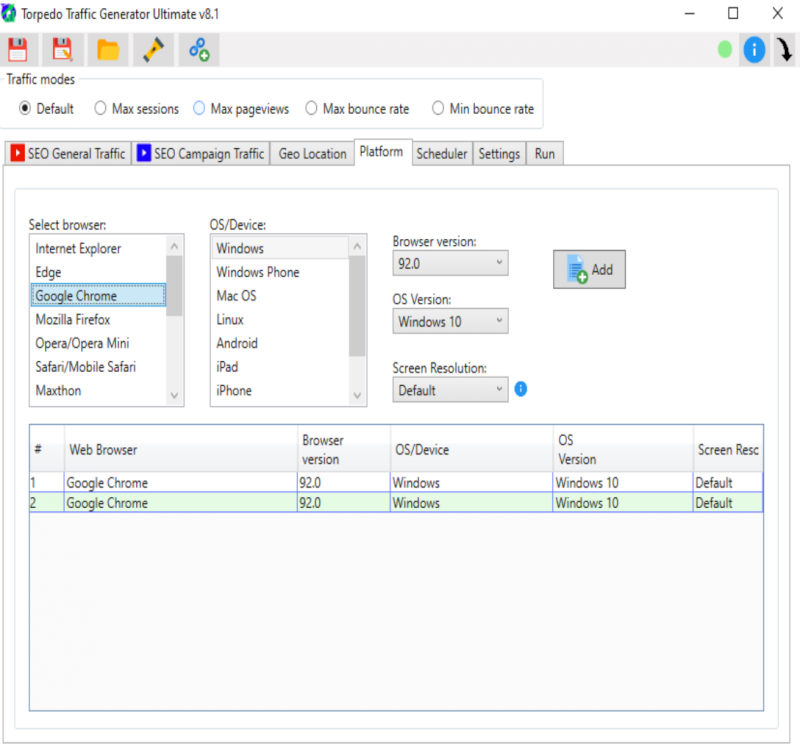Viewport: 800px width, 747px height.
Task: Select Mozilla Firefox in browser list
Action: click(73, 320)
